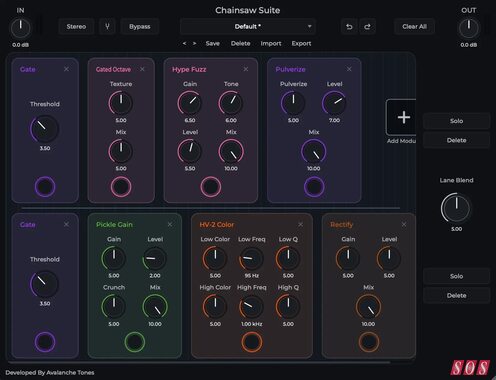Click the Rectify Gain knob

pos(348,258)
